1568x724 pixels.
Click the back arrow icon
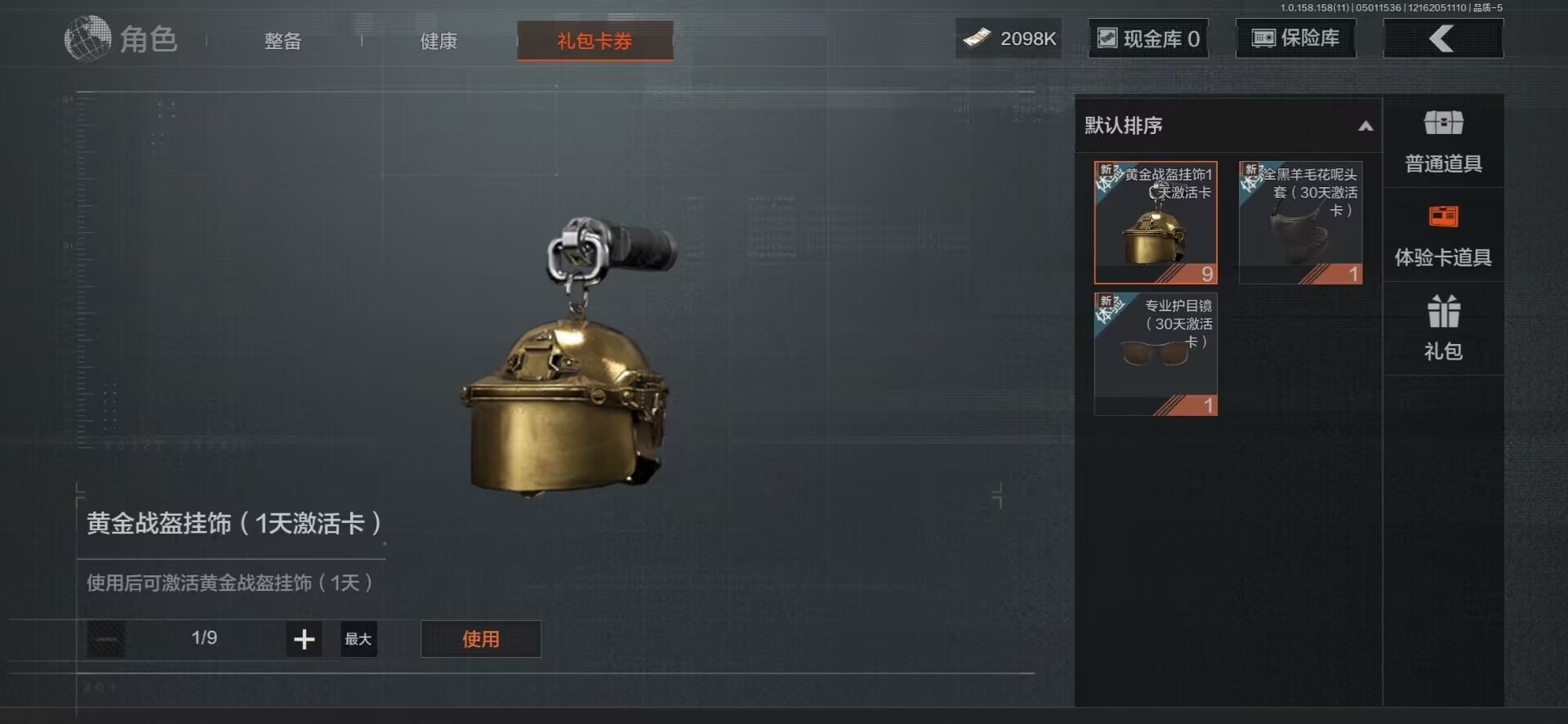coord(1442,38)
